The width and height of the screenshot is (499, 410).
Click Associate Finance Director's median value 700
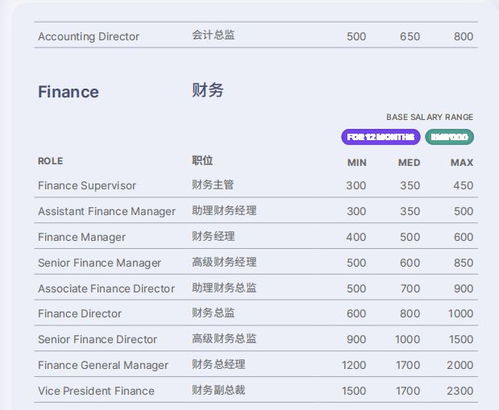410,289
